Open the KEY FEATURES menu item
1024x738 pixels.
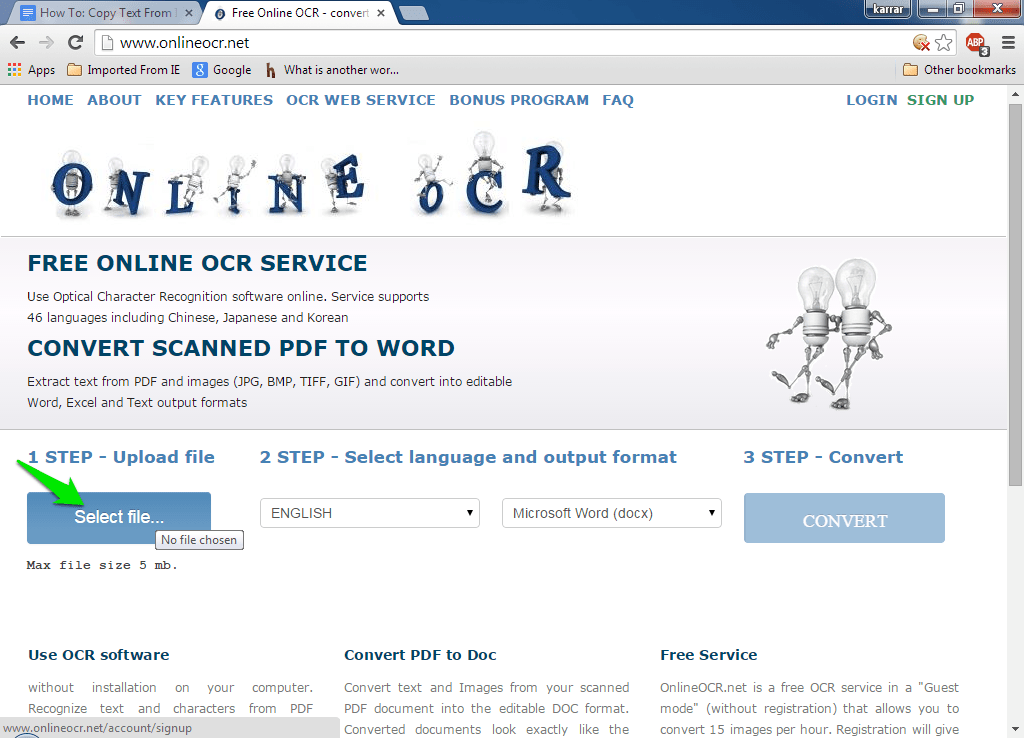click(214, 100)
